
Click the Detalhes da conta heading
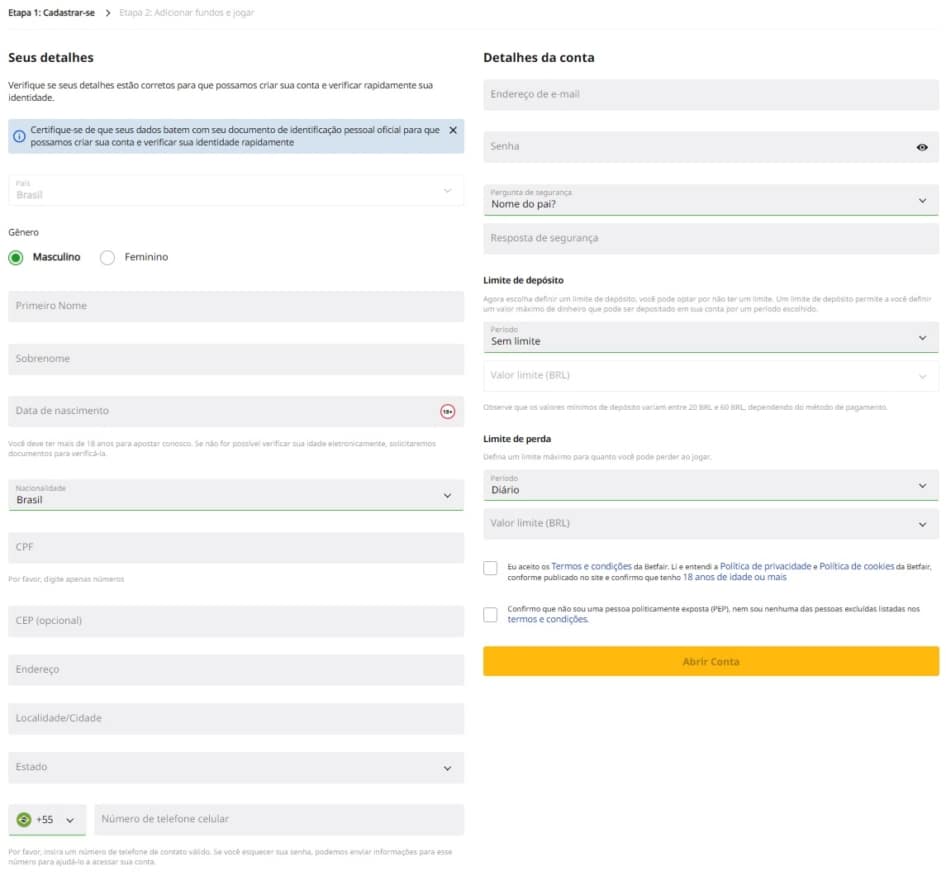pos(539,58)
